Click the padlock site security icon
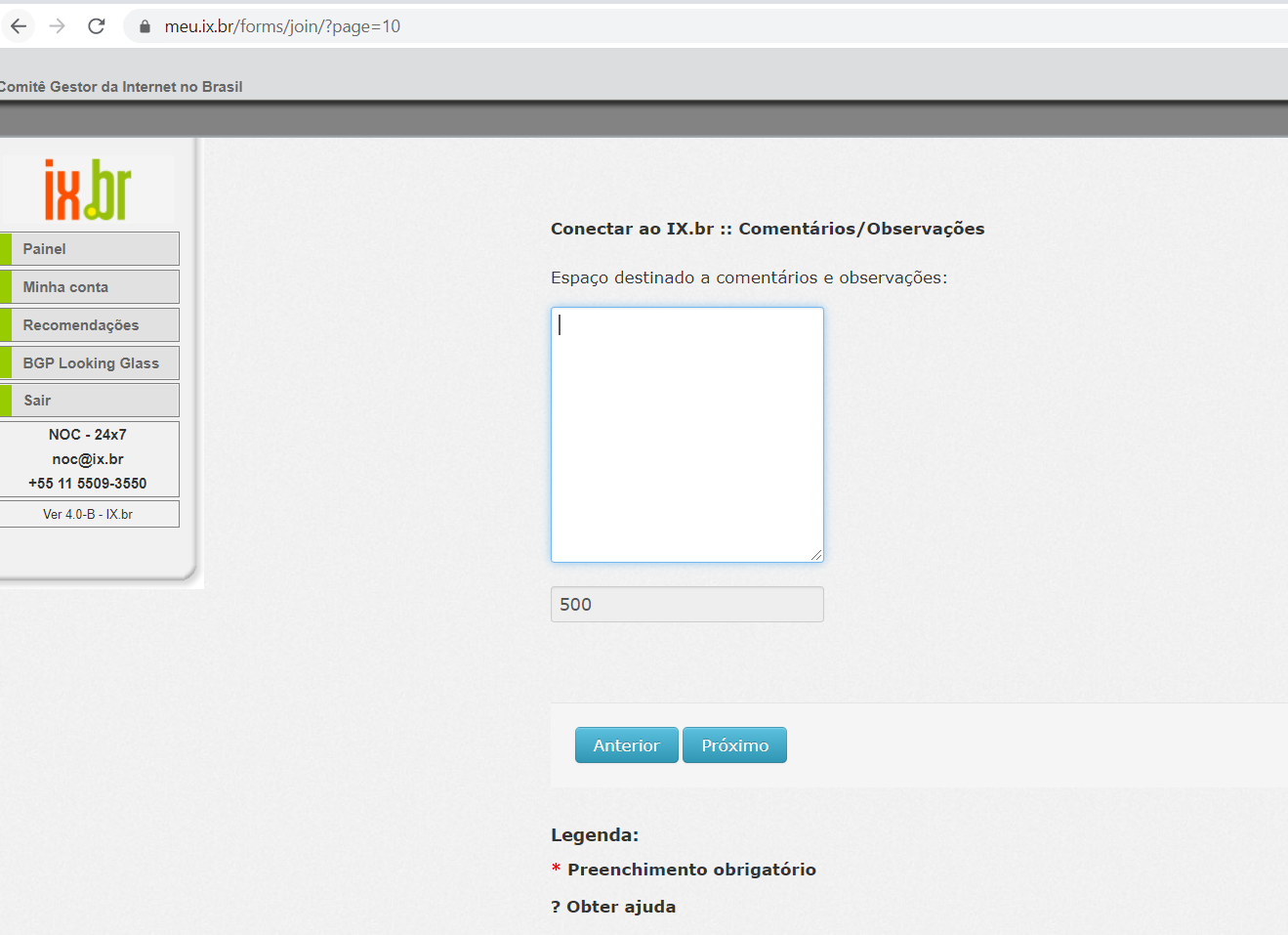The height and width of the screenshot is (935, 1288). pyautogui.click(x=145, y=26)
